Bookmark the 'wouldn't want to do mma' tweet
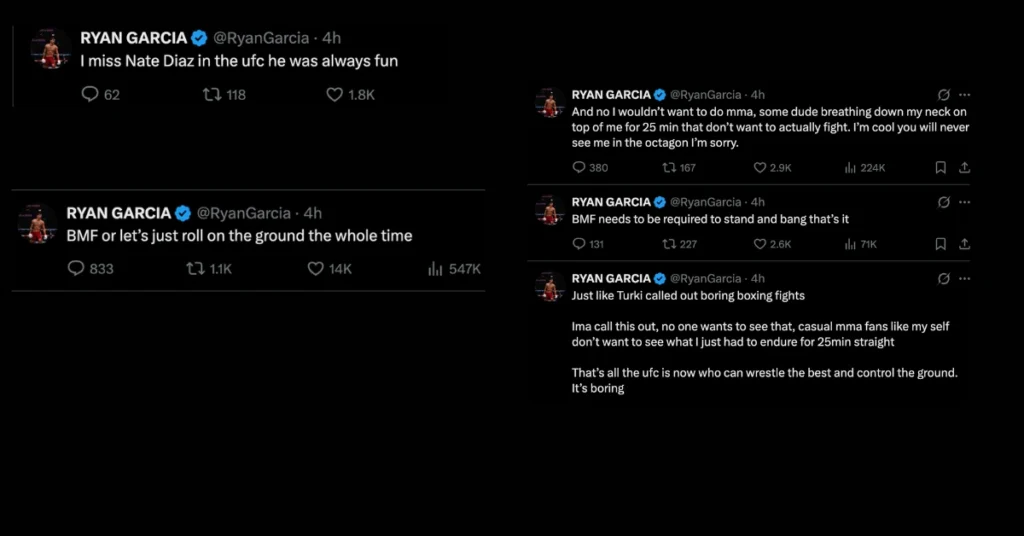 tap(940, 168)
